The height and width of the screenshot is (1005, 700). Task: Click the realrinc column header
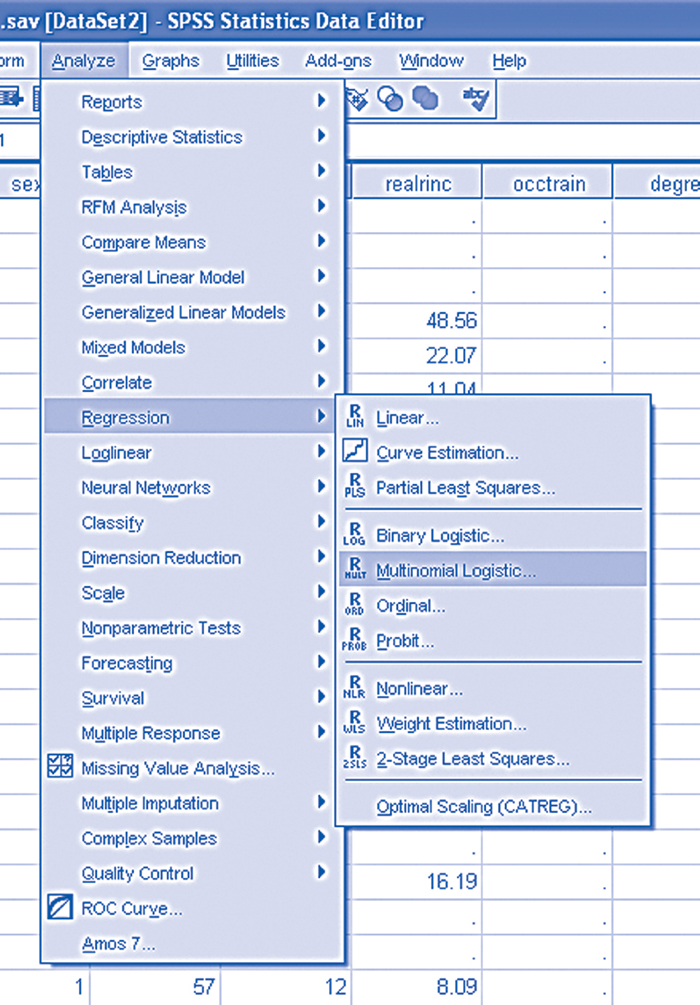tap(417, 184)
